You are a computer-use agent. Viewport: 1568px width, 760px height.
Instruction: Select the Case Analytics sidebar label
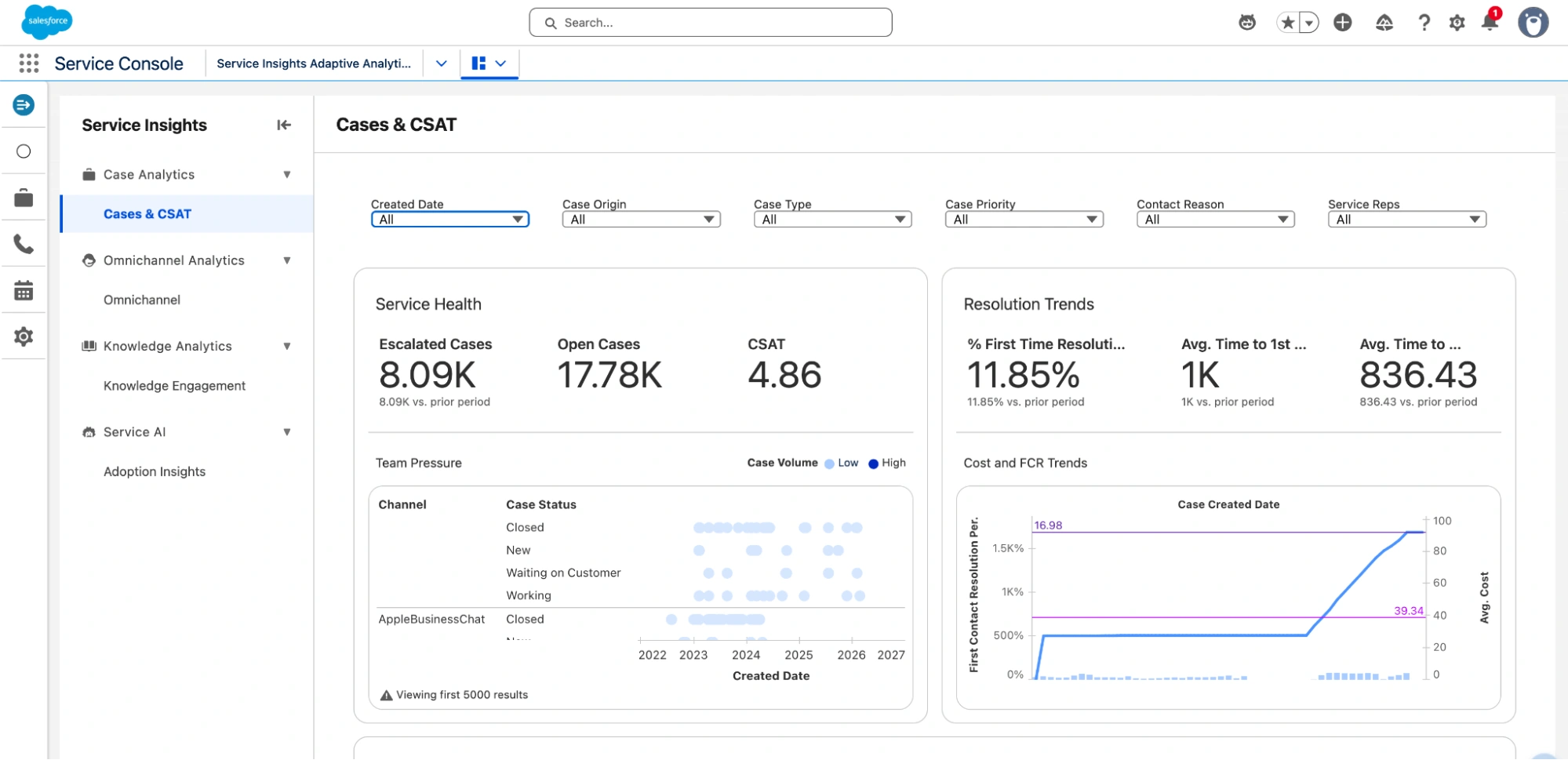(149, 174)
